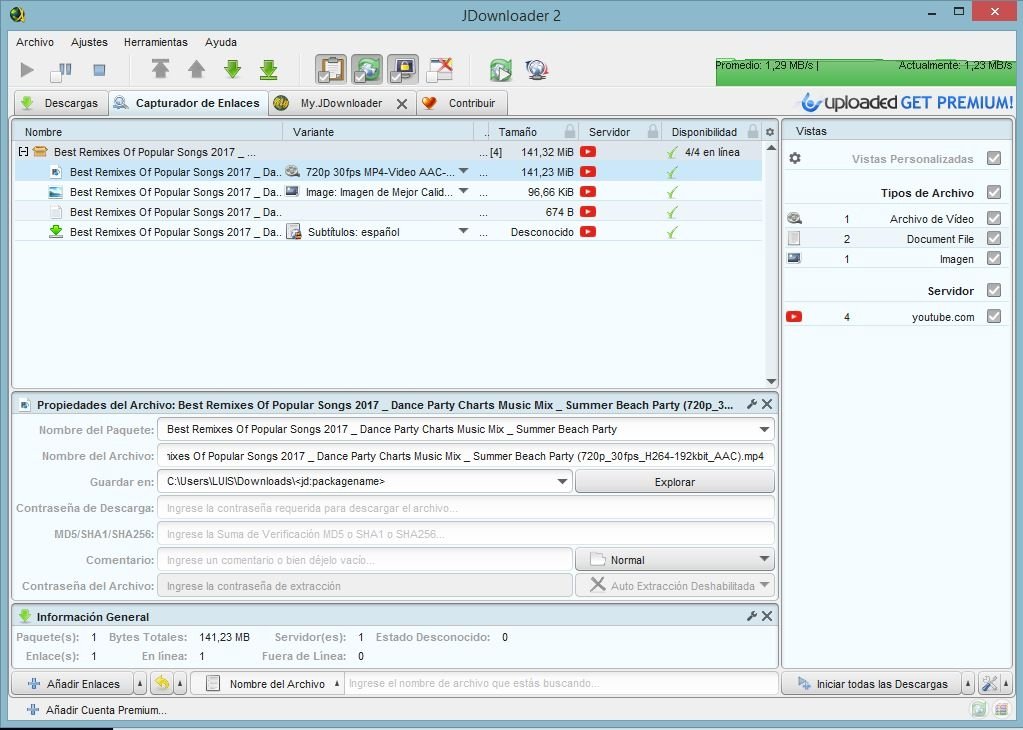The width and height of the screenshot is (1023, 730).
Task: Expand Guardar en path dropdown
Action: (562, 481)
